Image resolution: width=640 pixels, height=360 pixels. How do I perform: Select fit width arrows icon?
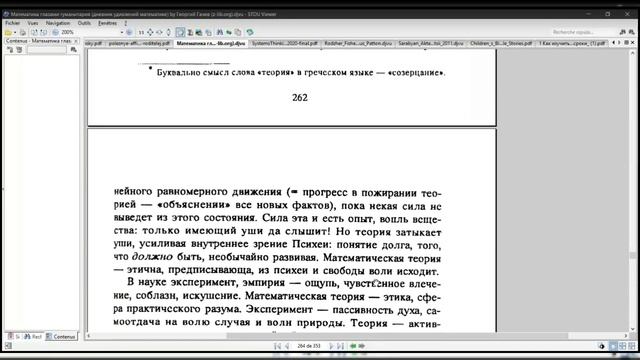[160, 32]
